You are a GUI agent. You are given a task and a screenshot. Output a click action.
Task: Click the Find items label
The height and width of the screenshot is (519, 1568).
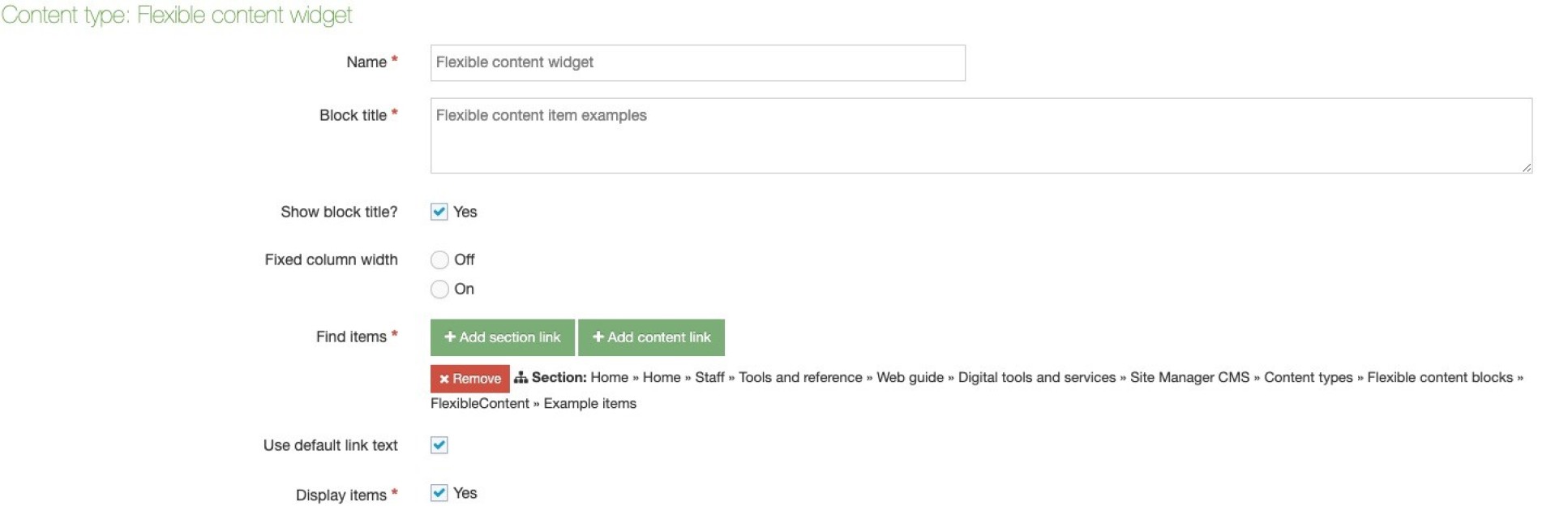coord(351,337)
